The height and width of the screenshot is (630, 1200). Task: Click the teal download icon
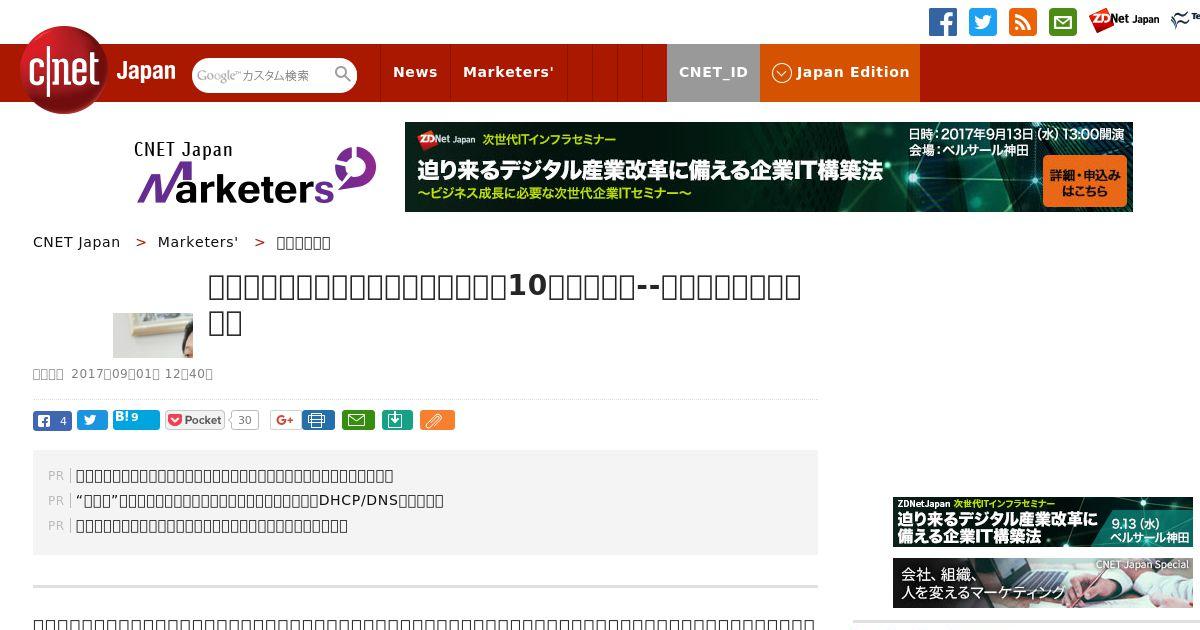tap(397, 421)
